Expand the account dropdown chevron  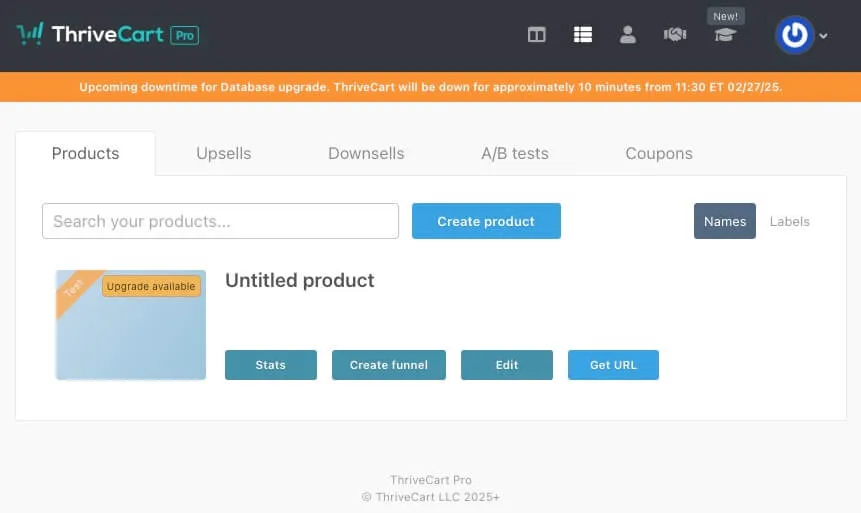[823, 36]
